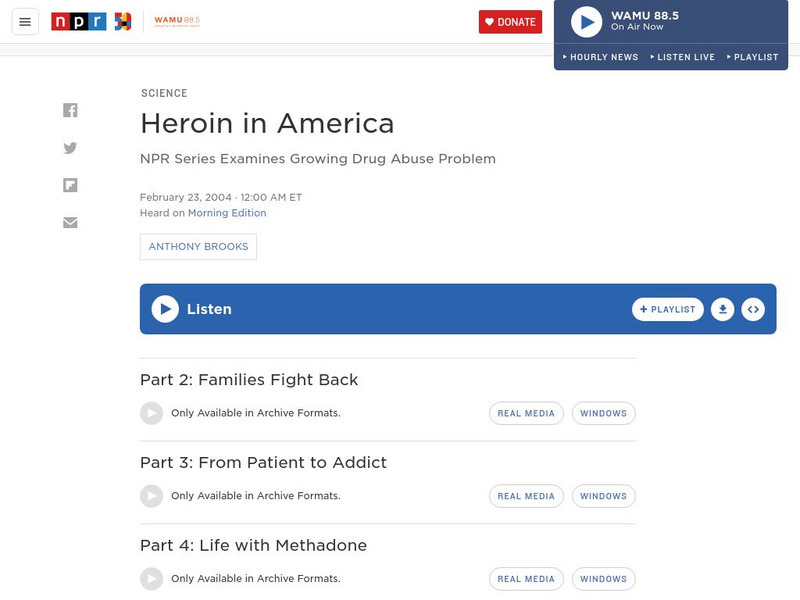Add story to Playlist
This screenshot has width=800, height=600.
(668, 309)
